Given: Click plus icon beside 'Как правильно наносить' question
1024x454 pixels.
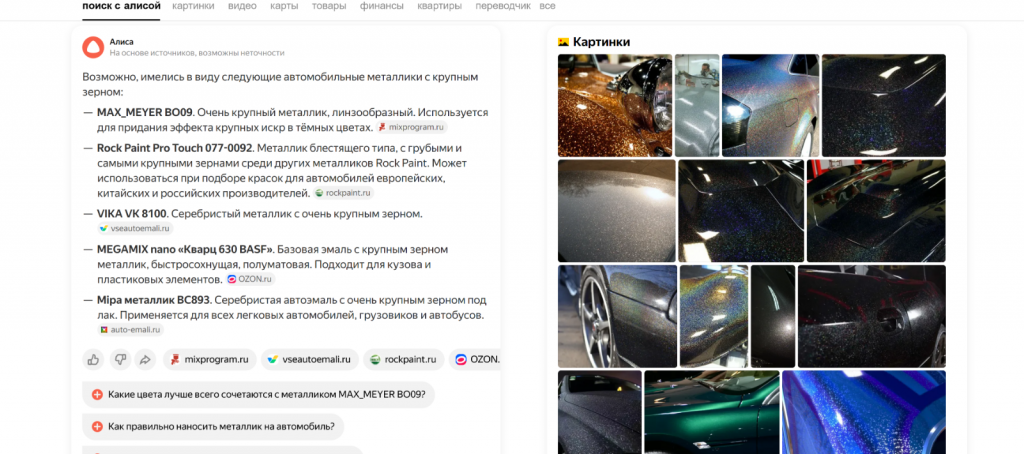Looking at the screenshot, I should 97,427.
